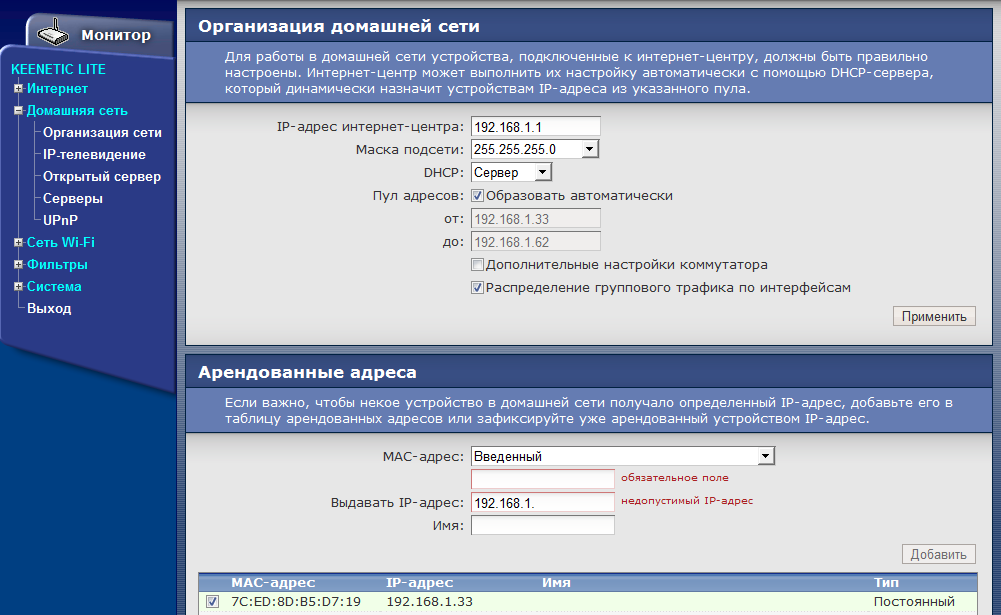This screenshot has height=615, width=1001.
Task: Open Организация сети page
Action: click(102, 133)
